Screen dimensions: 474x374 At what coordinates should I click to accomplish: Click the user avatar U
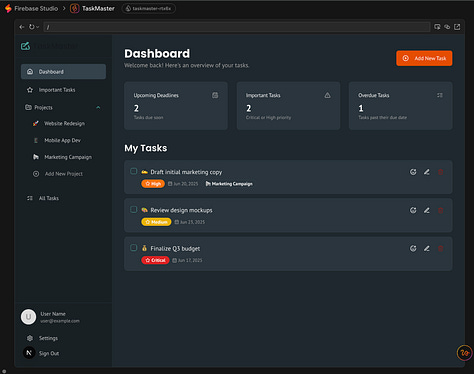(x=28, y=317)
